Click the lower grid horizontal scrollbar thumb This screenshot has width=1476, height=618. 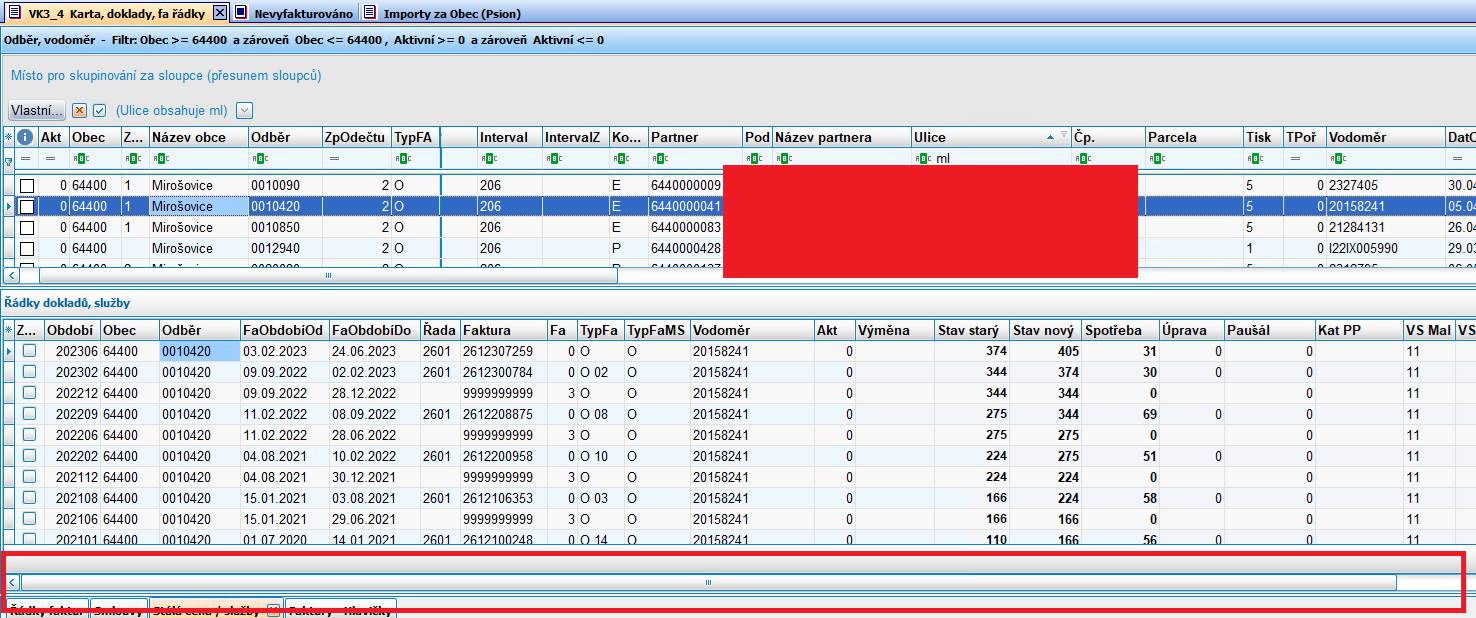[x=709, y=582]
